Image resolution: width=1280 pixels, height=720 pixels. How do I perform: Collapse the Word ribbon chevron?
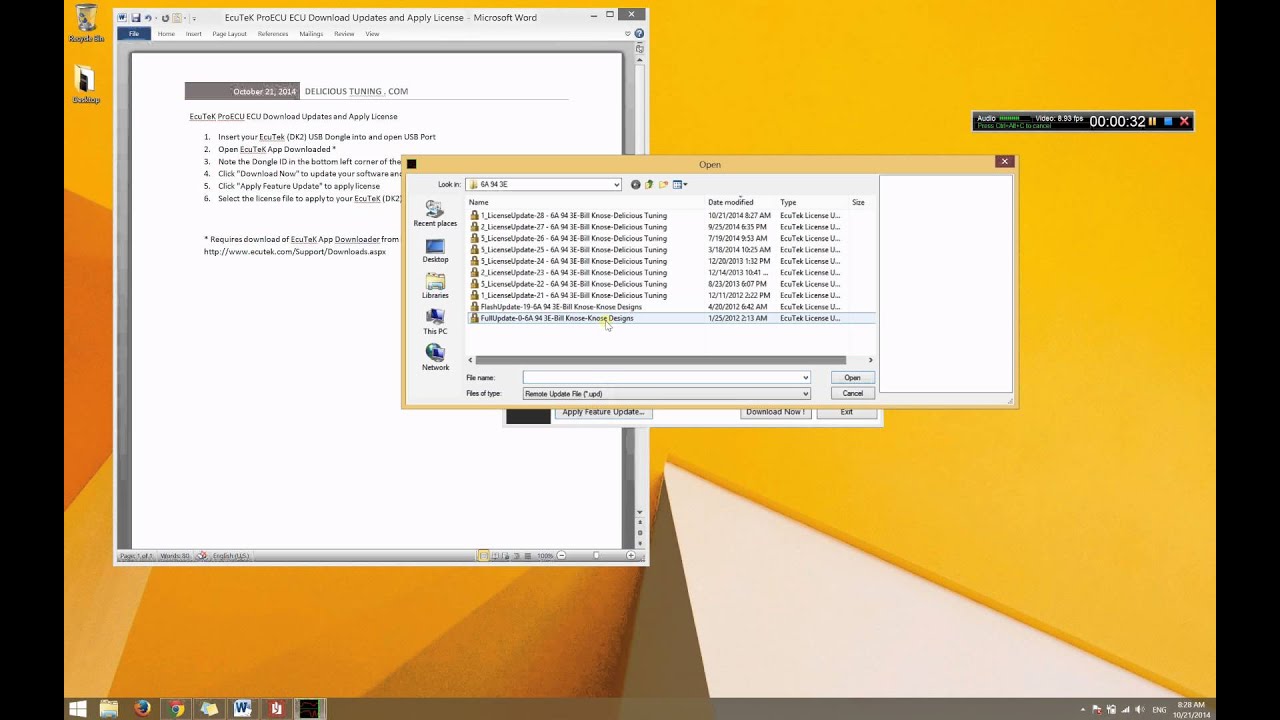(x=627, y=33)
